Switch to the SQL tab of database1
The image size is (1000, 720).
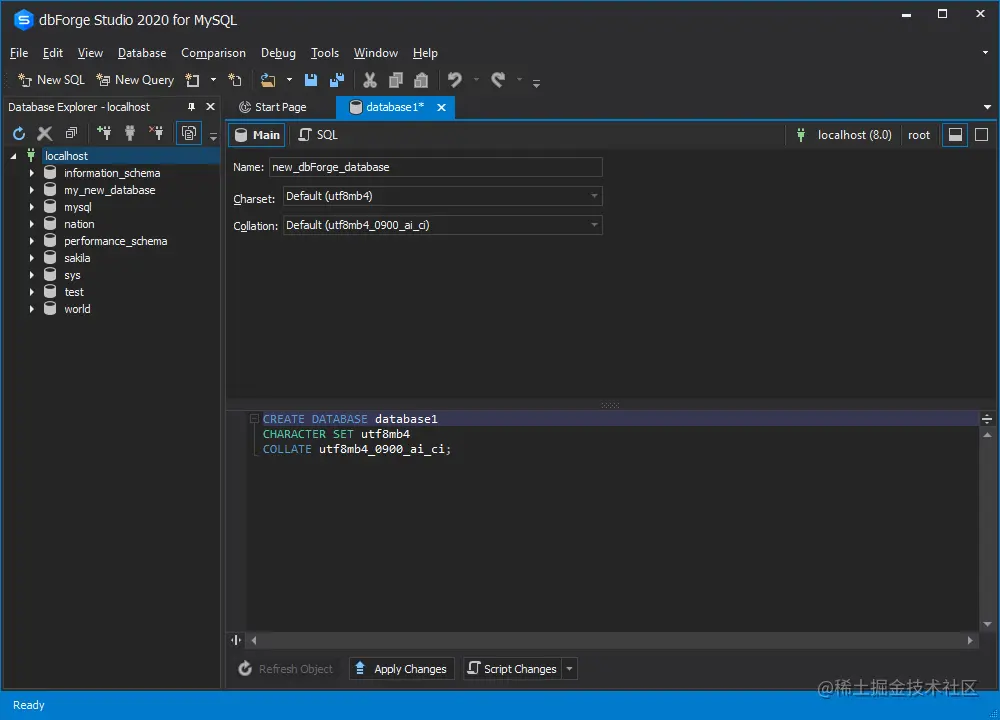pyautogui.click(x=317, y=134)
